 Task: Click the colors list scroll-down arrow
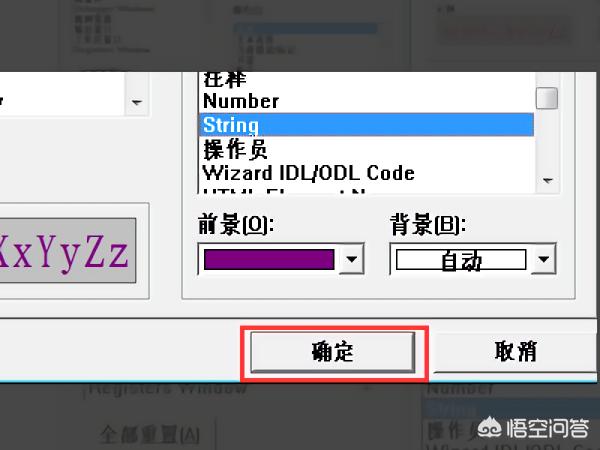point(546,179)
